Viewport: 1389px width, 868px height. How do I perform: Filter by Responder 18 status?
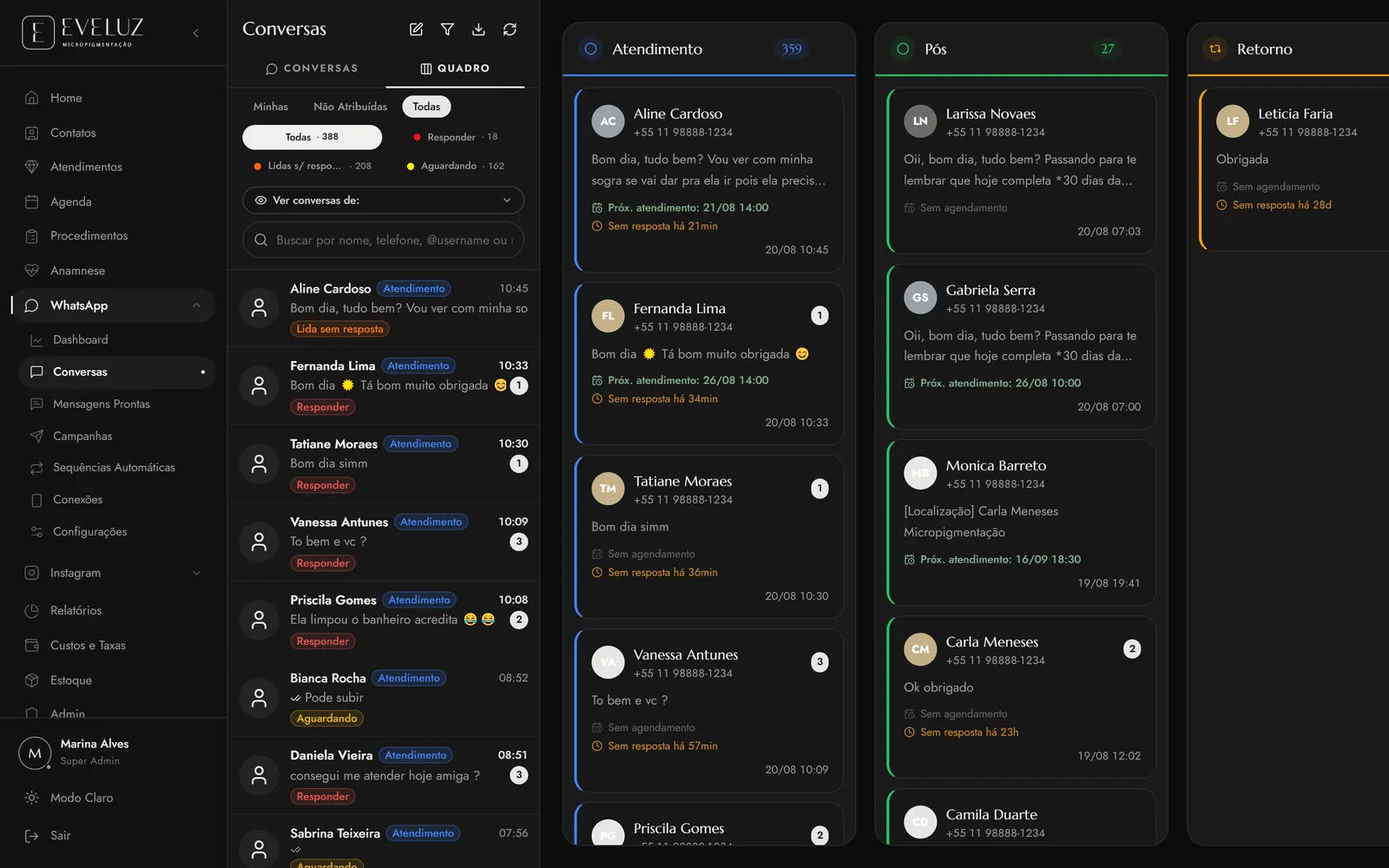(x=456, y=137)
